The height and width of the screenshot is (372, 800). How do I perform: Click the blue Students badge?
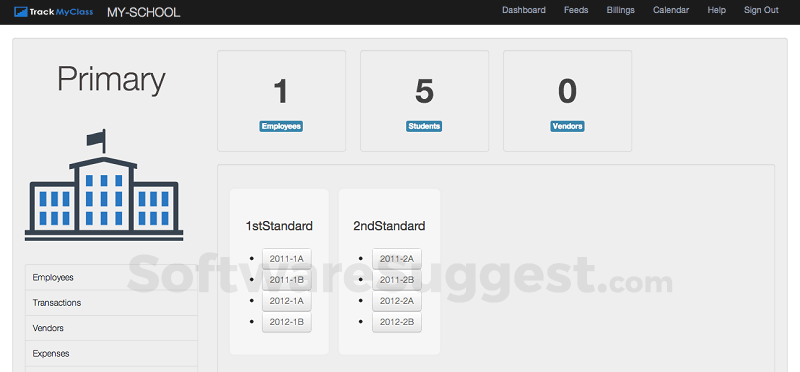point(424,126)
